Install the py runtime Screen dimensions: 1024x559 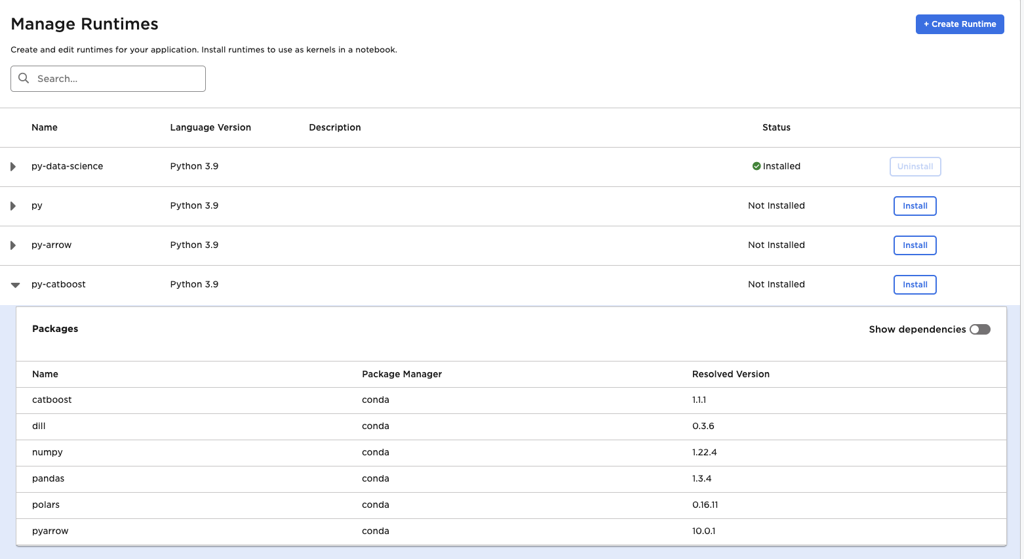(x=914, y=206)
